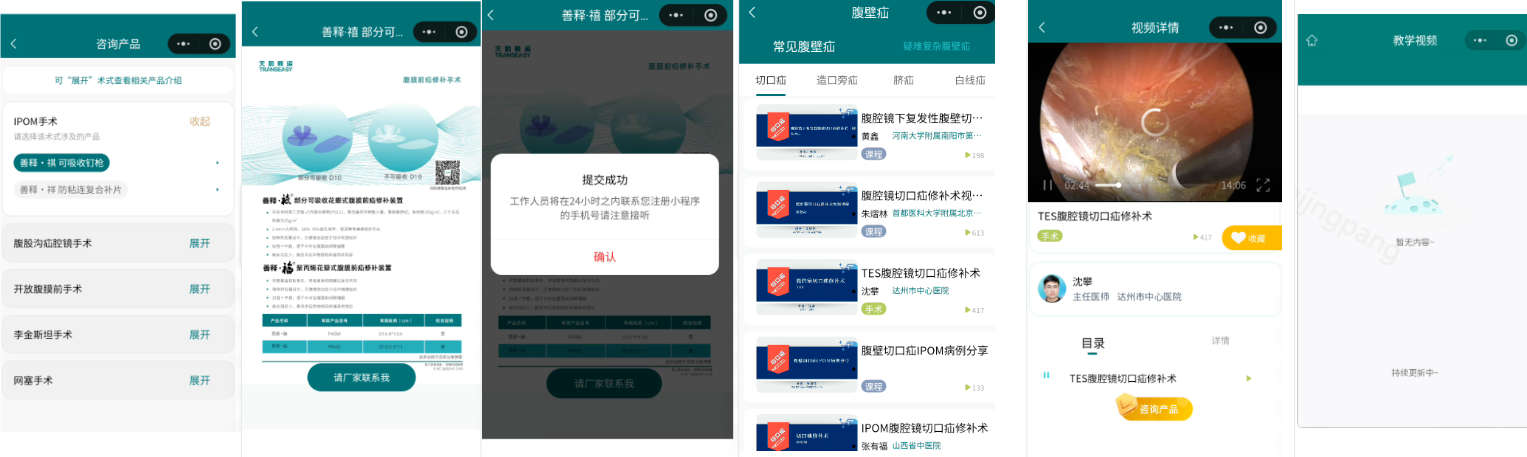Screen dimensions: 1527x457
Task: Switch to the 目录 tab
Action: point(1092,344)
